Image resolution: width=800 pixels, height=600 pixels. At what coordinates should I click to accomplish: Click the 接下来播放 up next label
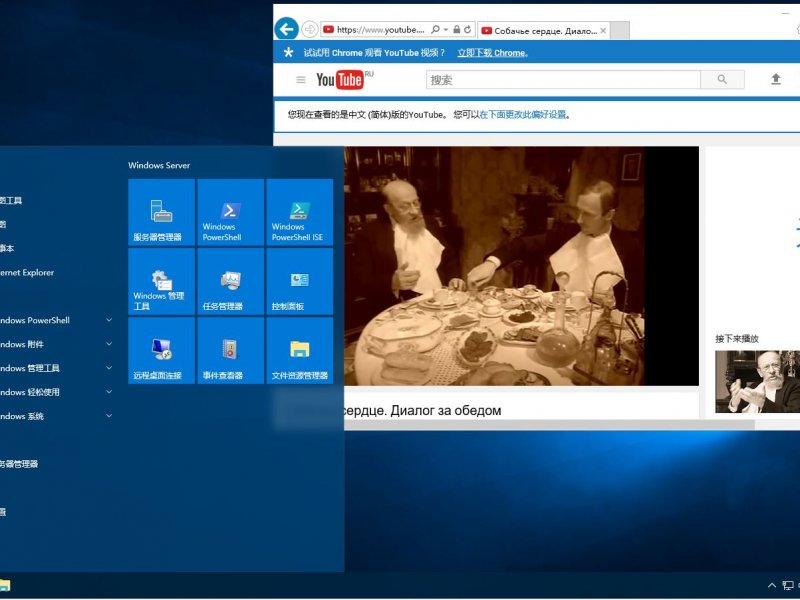tap(737, 338)
